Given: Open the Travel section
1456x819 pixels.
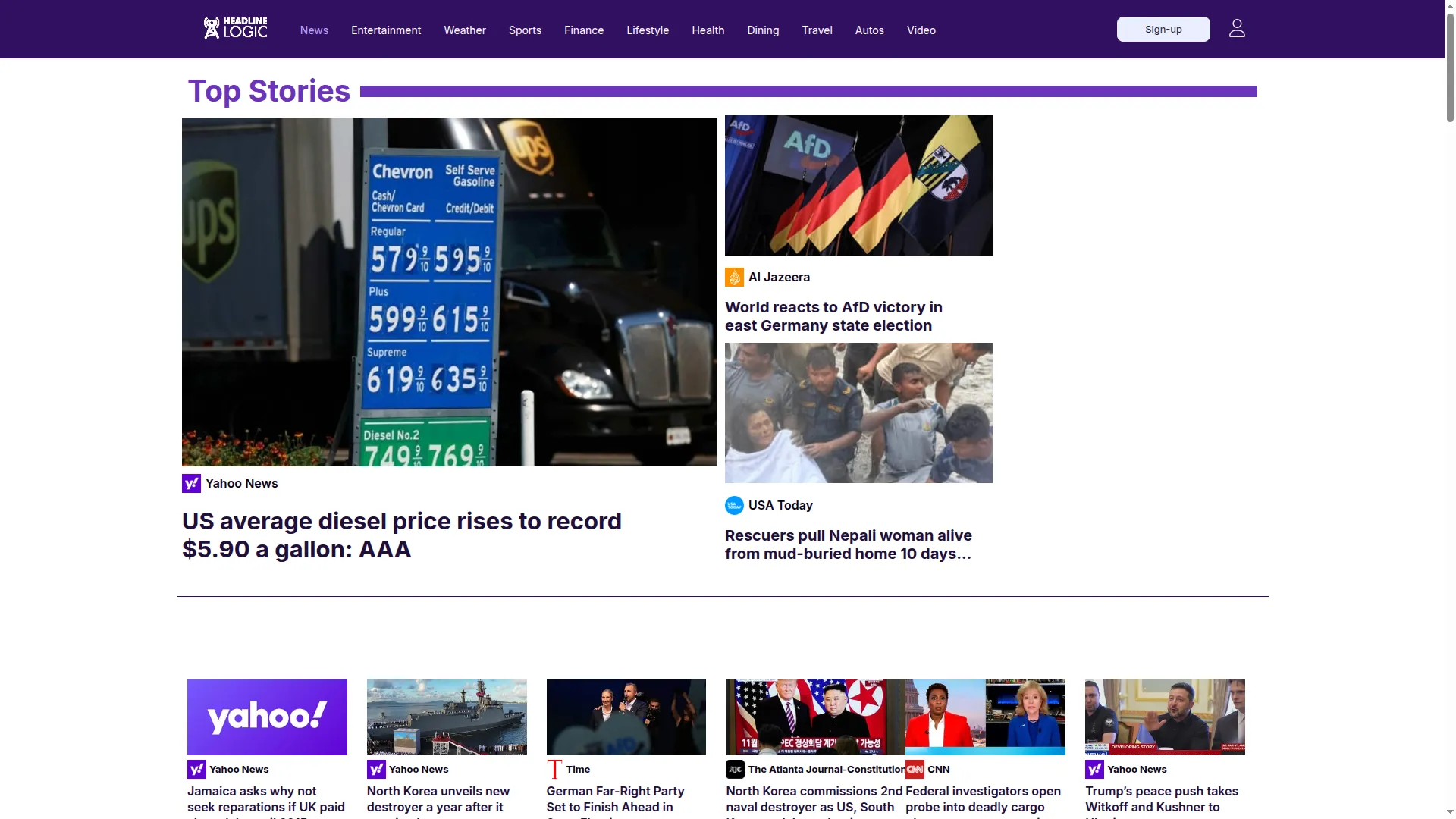Looking at the screenshot, I should (x=817, y=30).
